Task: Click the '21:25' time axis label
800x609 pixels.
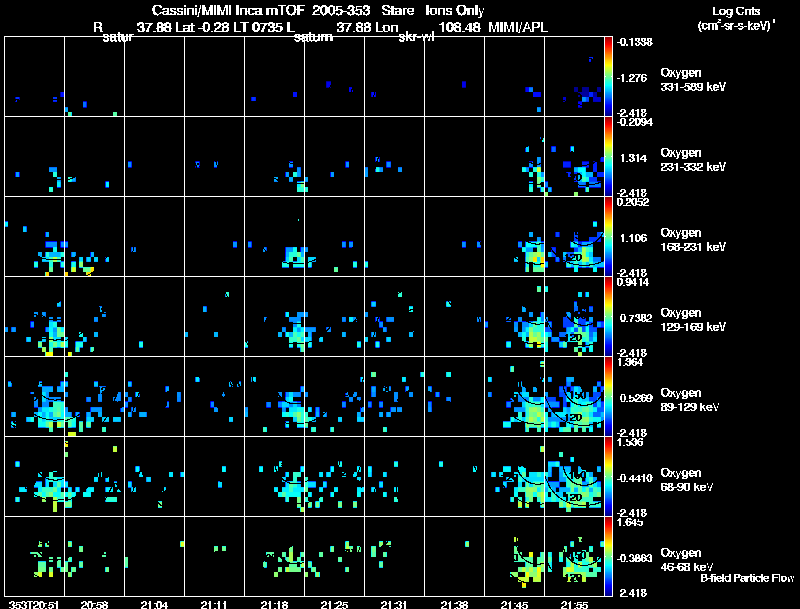Action: (x=334, y=604)
